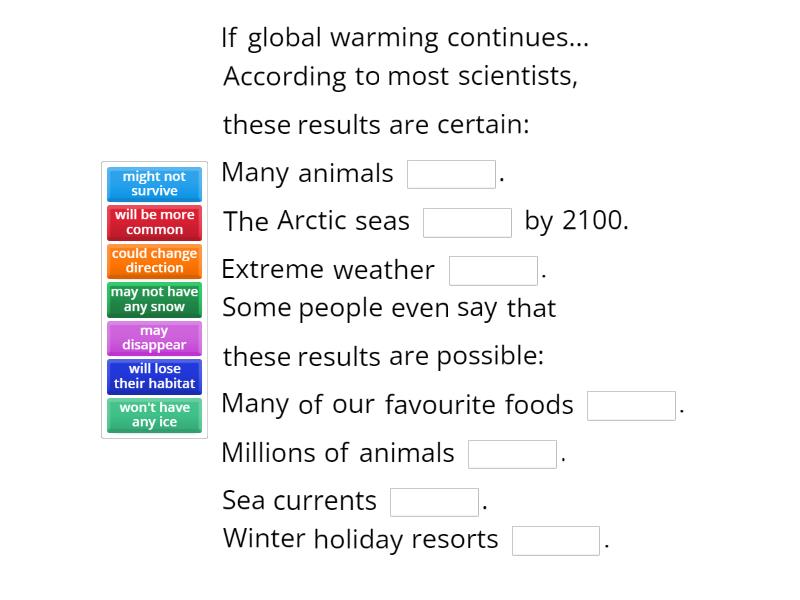
Task: Pick the 'could change direction' orange tile
Action: [154, 261]
